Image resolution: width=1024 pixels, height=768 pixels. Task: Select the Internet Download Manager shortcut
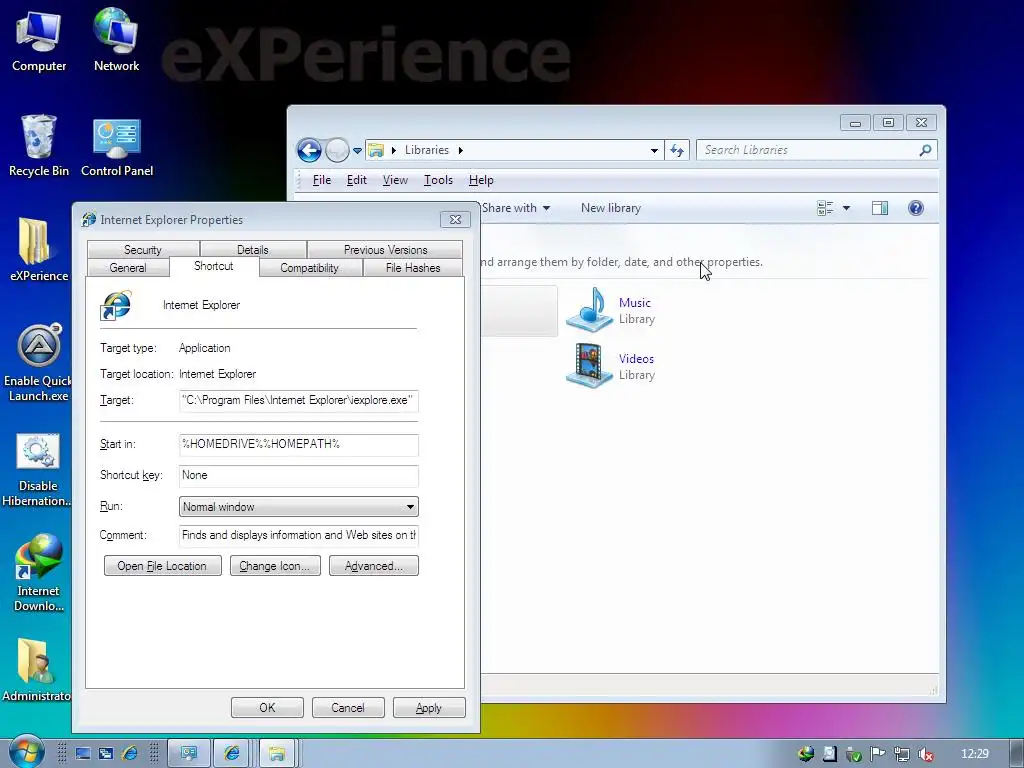(39, 573)
